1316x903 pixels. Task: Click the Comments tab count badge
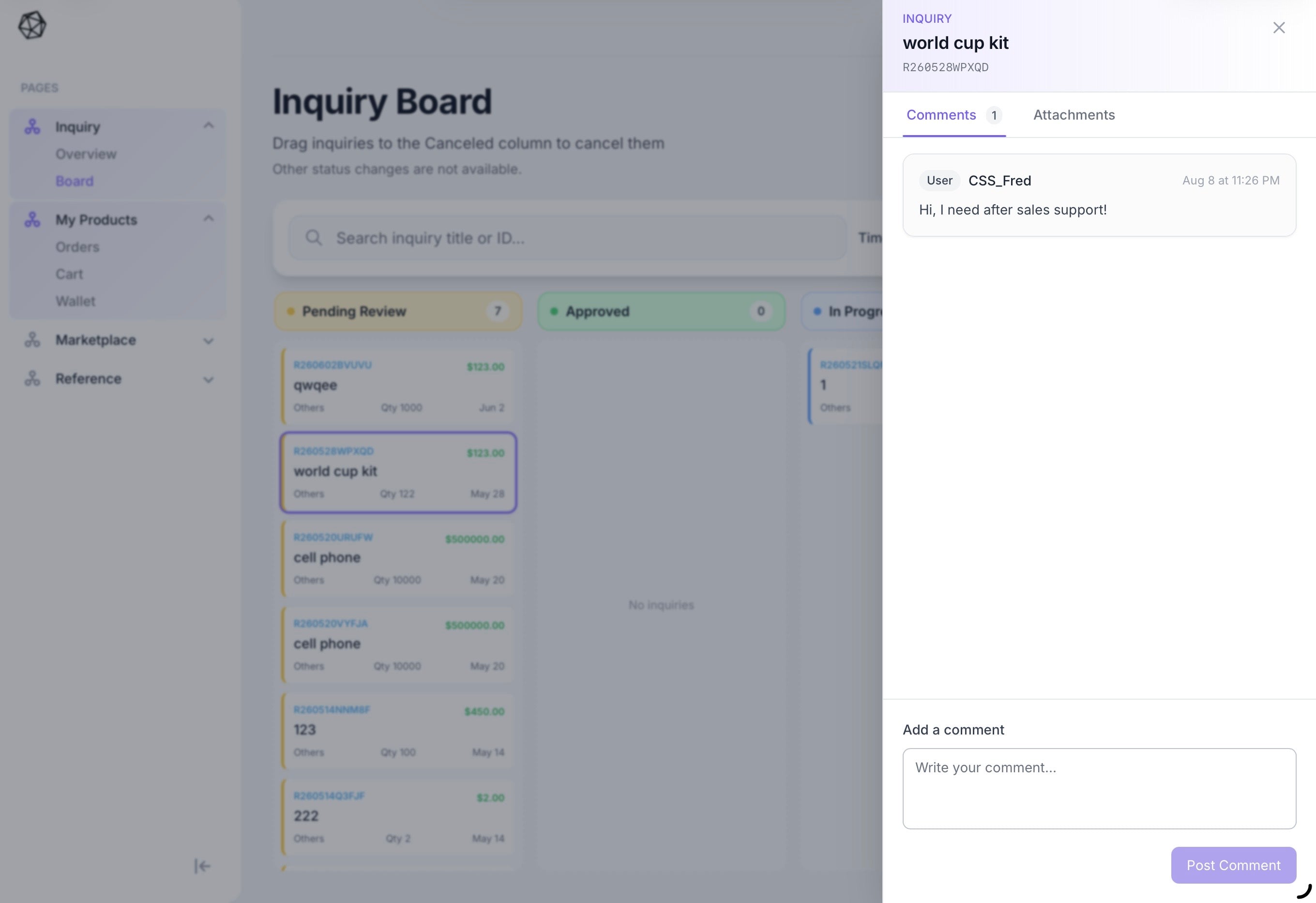(x=994, y=115)
